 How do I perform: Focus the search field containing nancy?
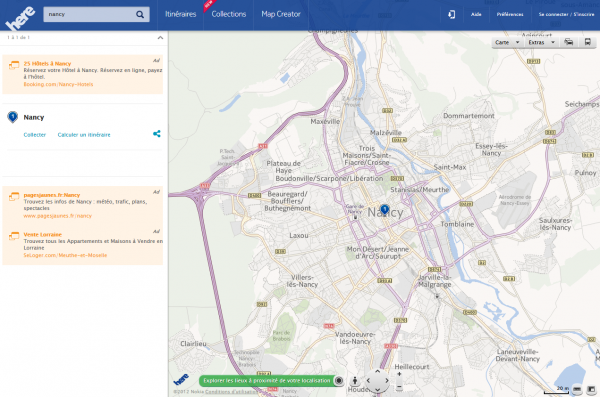click(90, 15)
